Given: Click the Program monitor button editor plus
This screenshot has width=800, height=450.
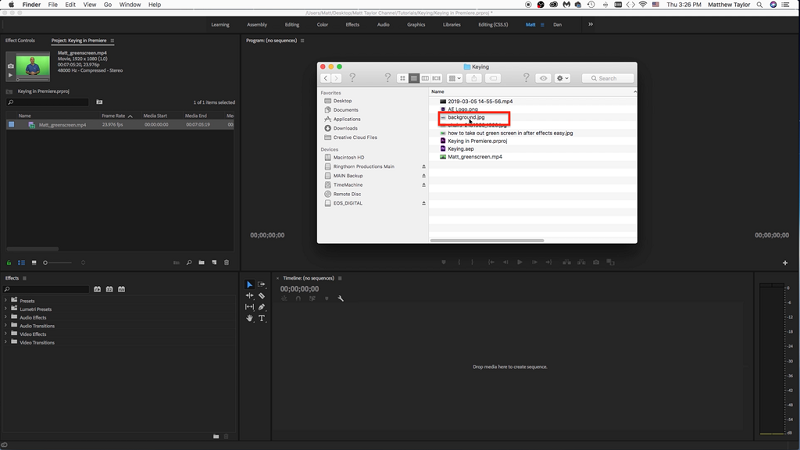Looking at the screenshot, I should [x=785, y=263].
